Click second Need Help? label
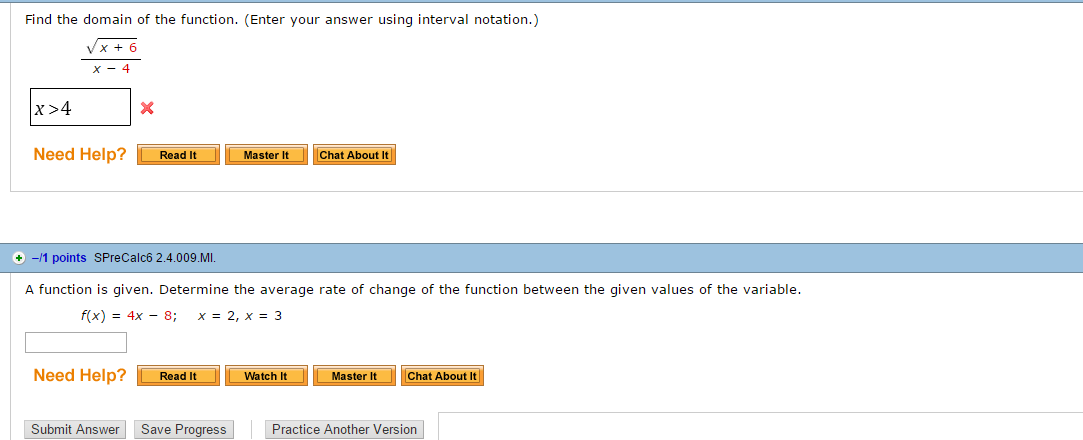 coord(80,375)
